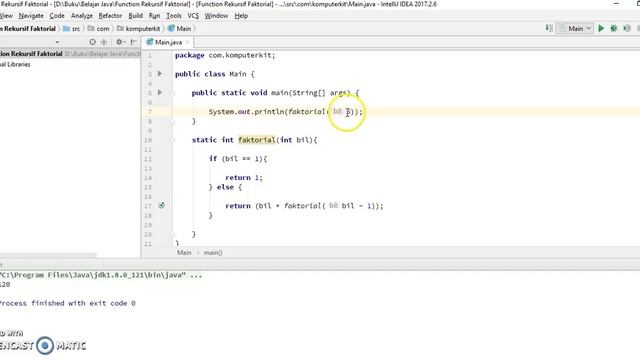Image resolution: width=640 pixels, height=360 pixels.
Task: Run the Main configuration with green play
Action: [x=601, y=28]
